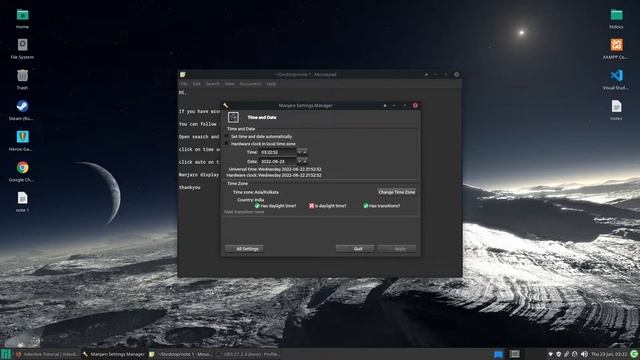Open View menu in Mousepad
This screenshot has width=640, height=360.
pyautogui.click(x=230, y=84)
